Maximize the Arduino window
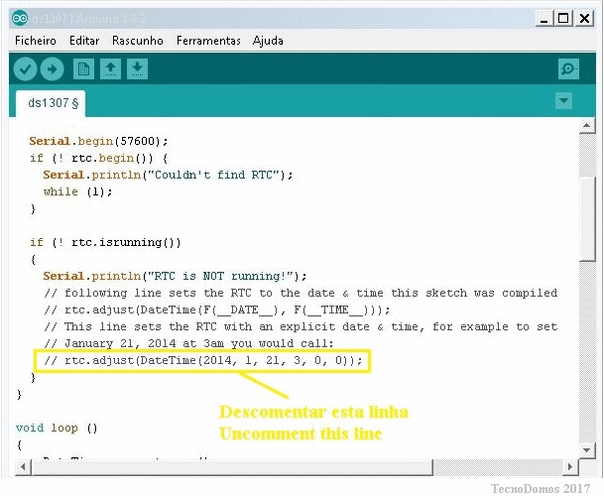This screenshot has width=604, height=496. tap(563, 18)
